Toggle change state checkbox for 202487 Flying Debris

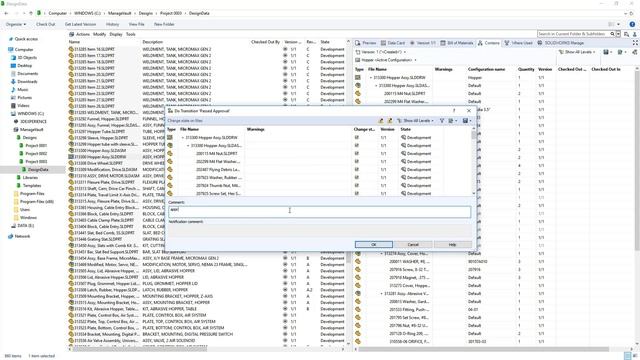click(357, 169)
